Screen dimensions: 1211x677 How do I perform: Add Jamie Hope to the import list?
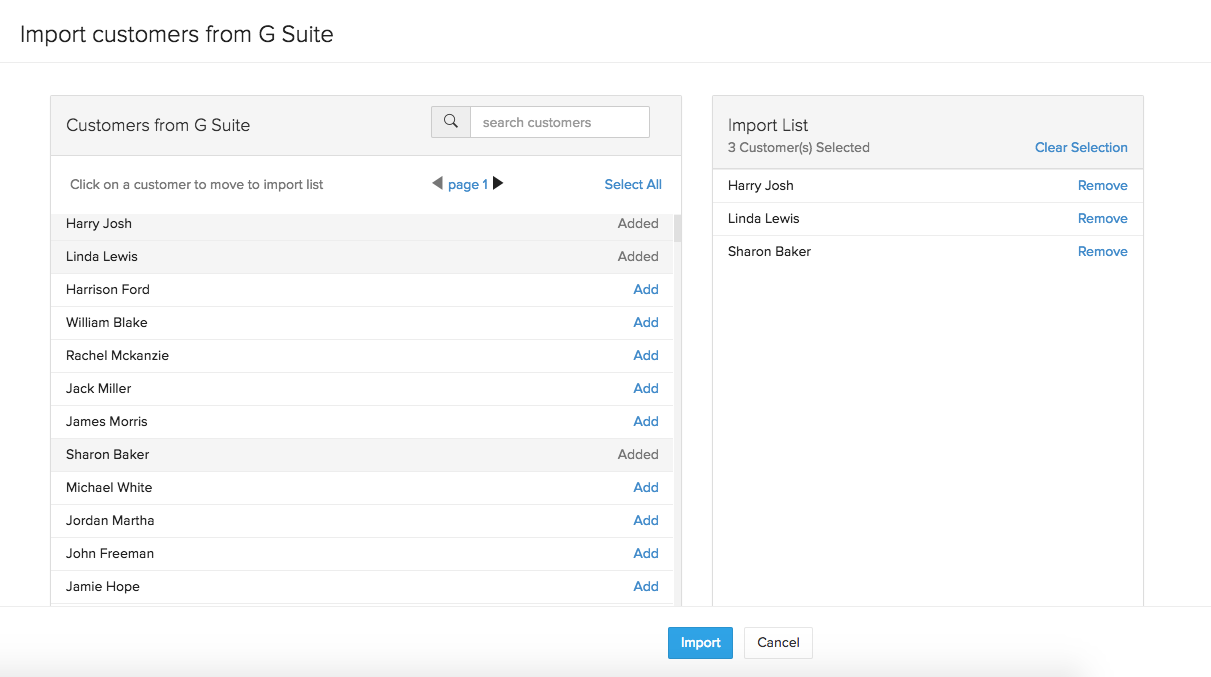tap(646, 586)
